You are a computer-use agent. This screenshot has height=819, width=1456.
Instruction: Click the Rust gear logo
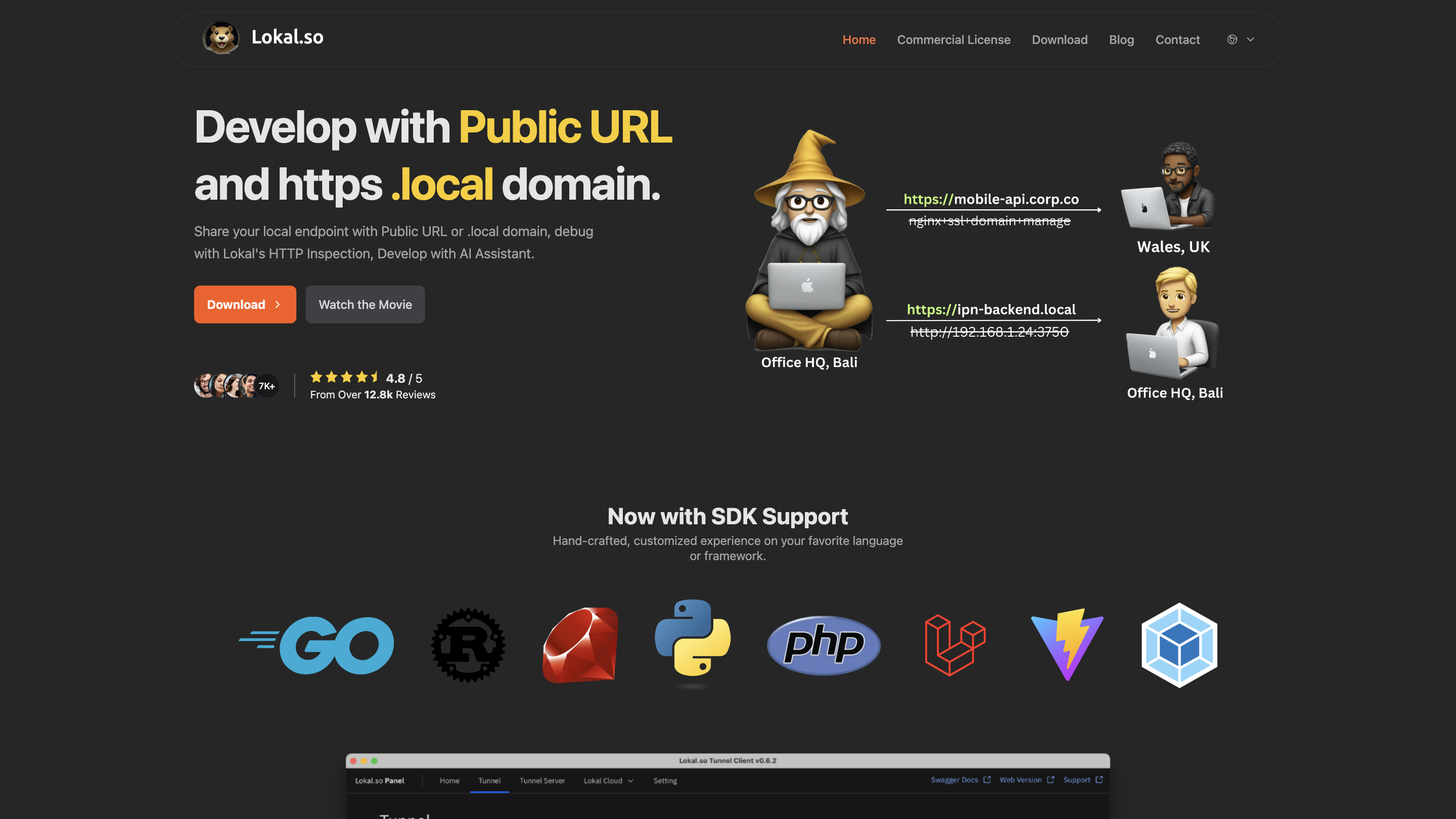click(x=468, y=645)
